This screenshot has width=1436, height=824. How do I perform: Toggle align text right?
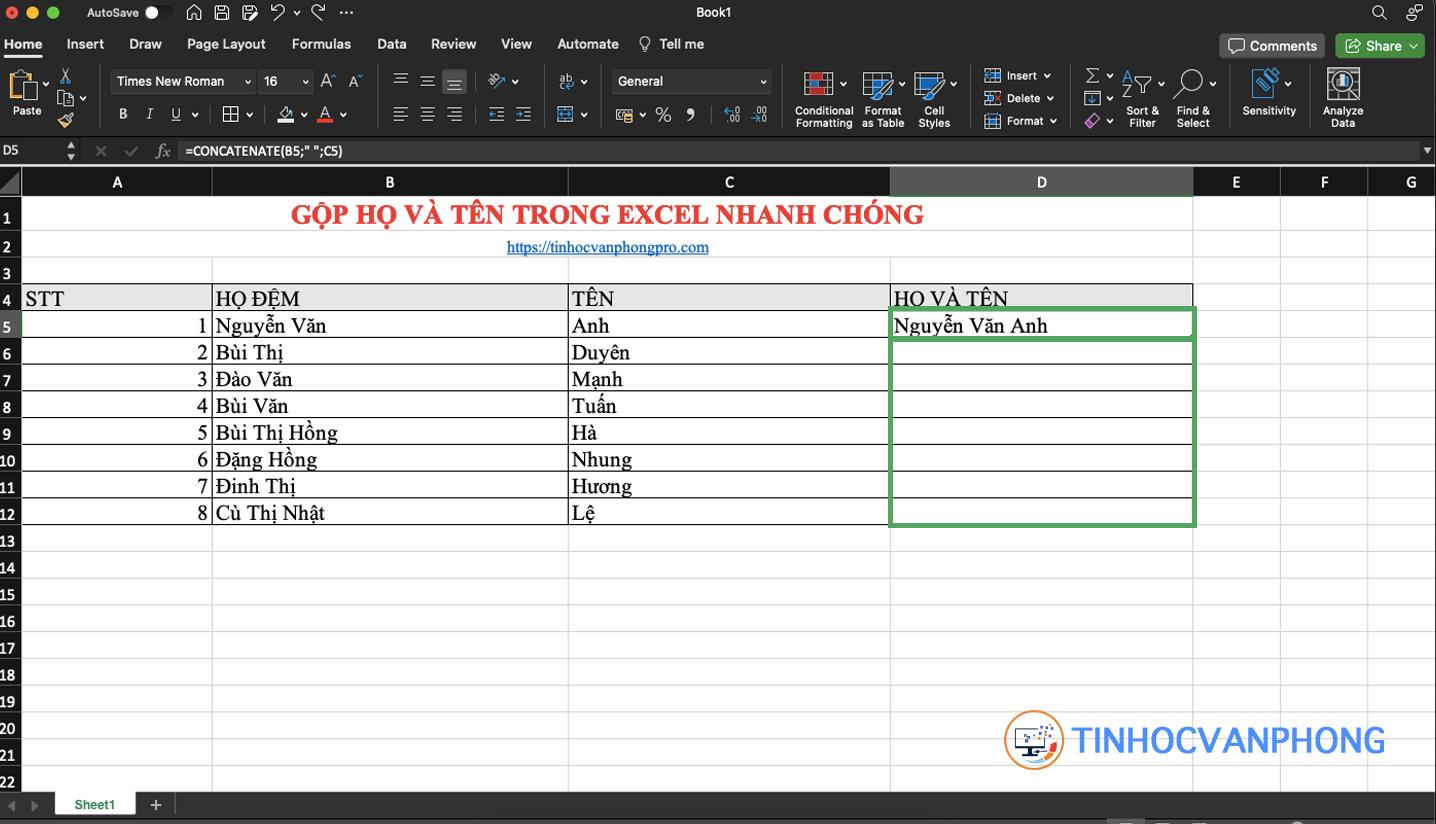tap(455, 115)
